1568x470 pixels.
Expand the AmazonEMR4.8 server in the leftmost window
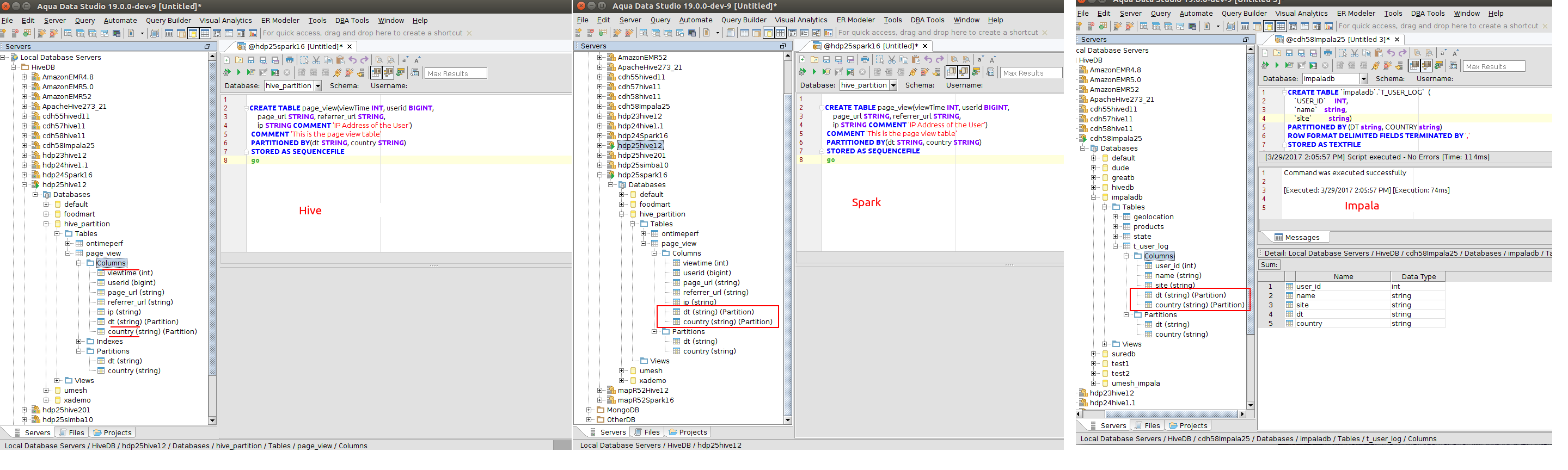(x=24, y=77)
